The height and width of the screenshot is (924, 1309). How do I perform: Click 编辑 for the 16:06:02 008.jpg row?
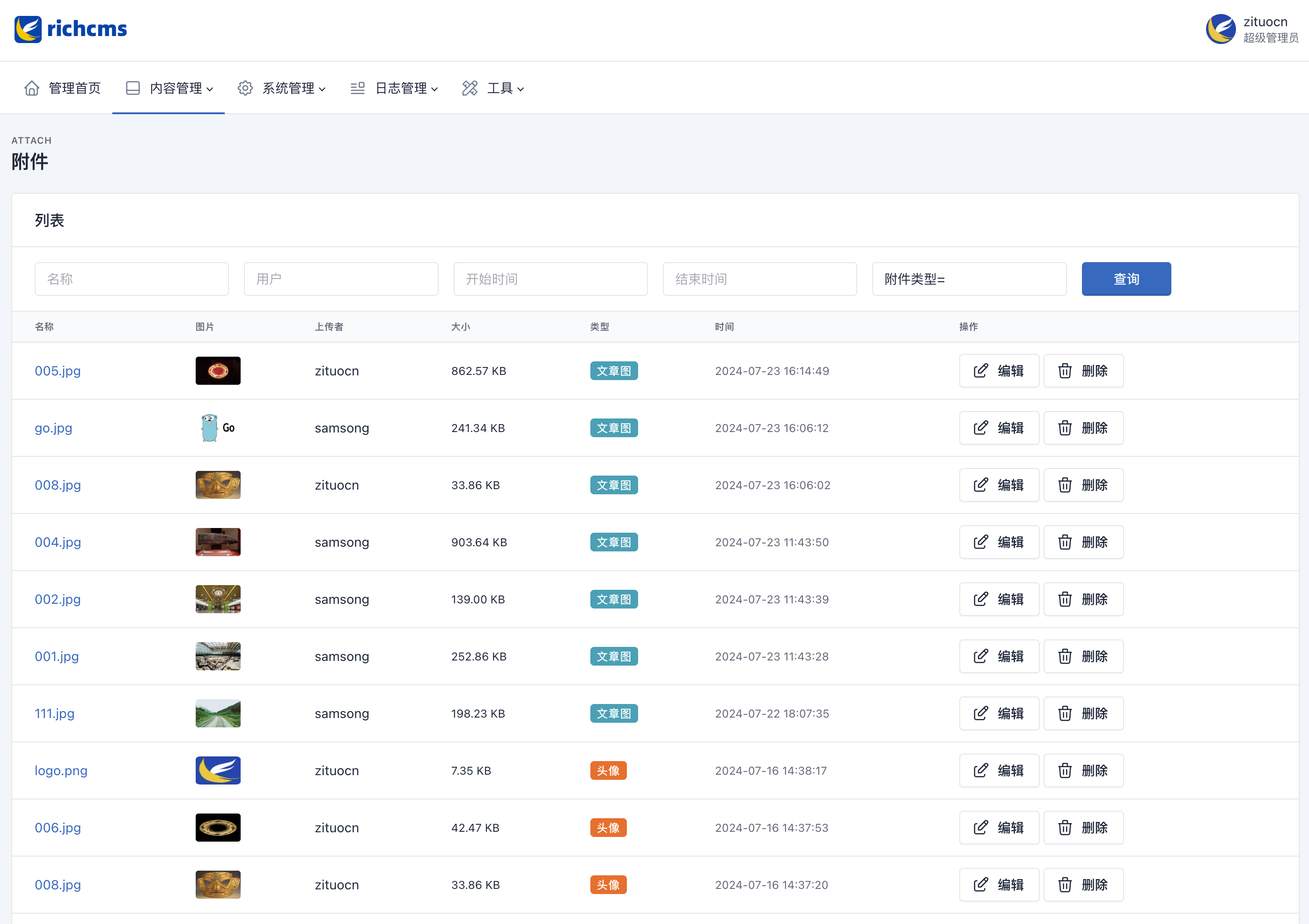999,485
